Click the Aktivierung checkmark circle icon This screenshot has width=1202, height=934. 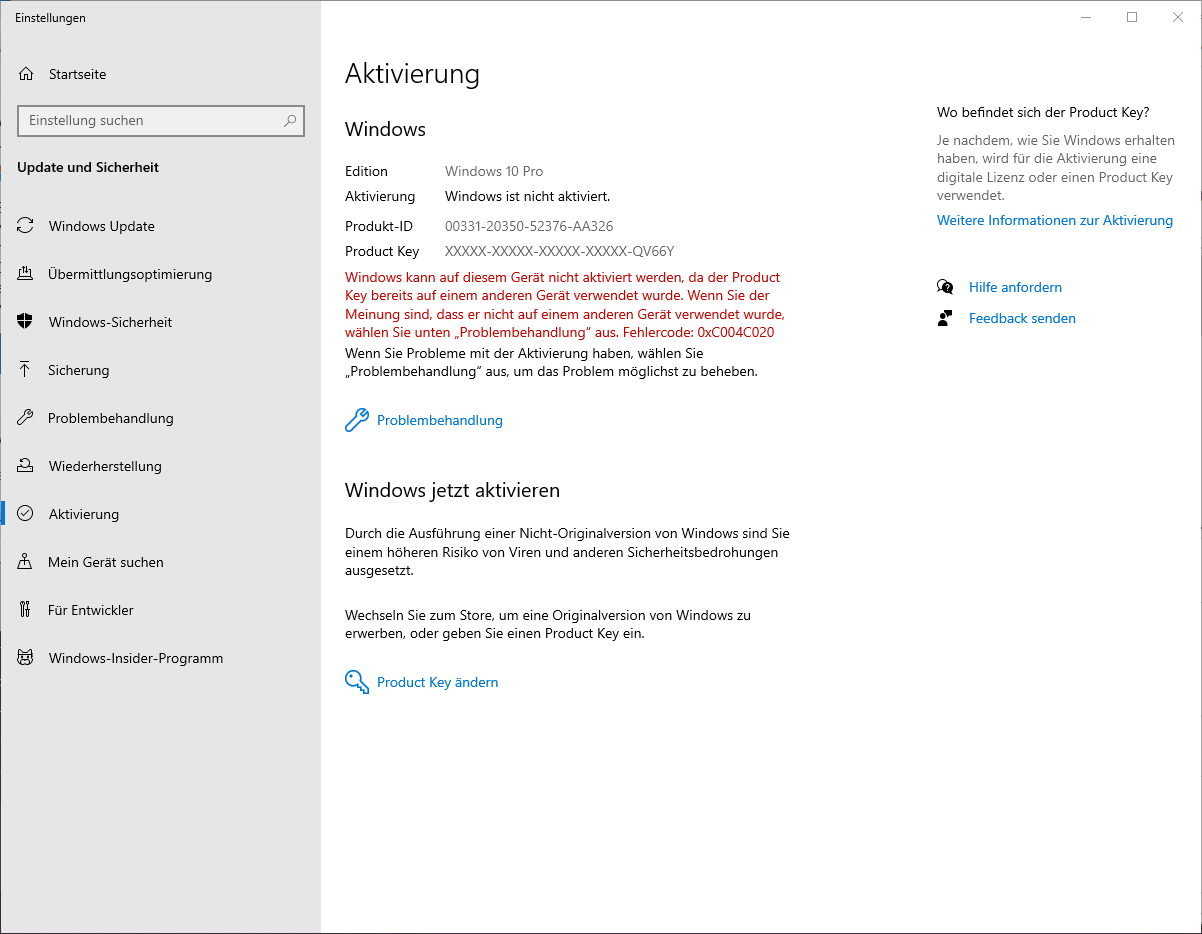tap(26, 514)
